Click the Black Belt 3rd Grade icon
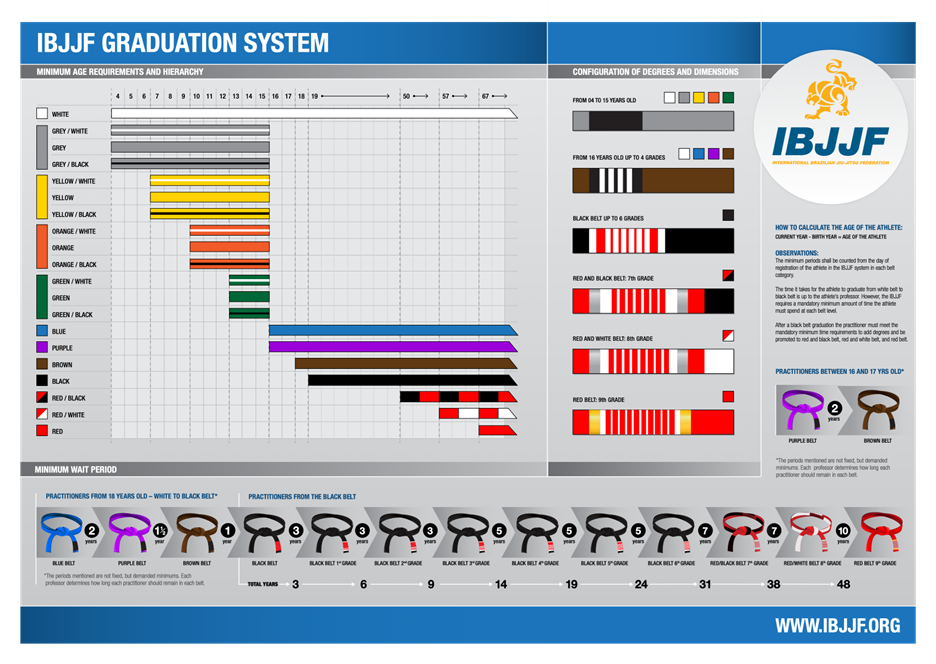This screenshot has width=936, height=664. point(469,533)
